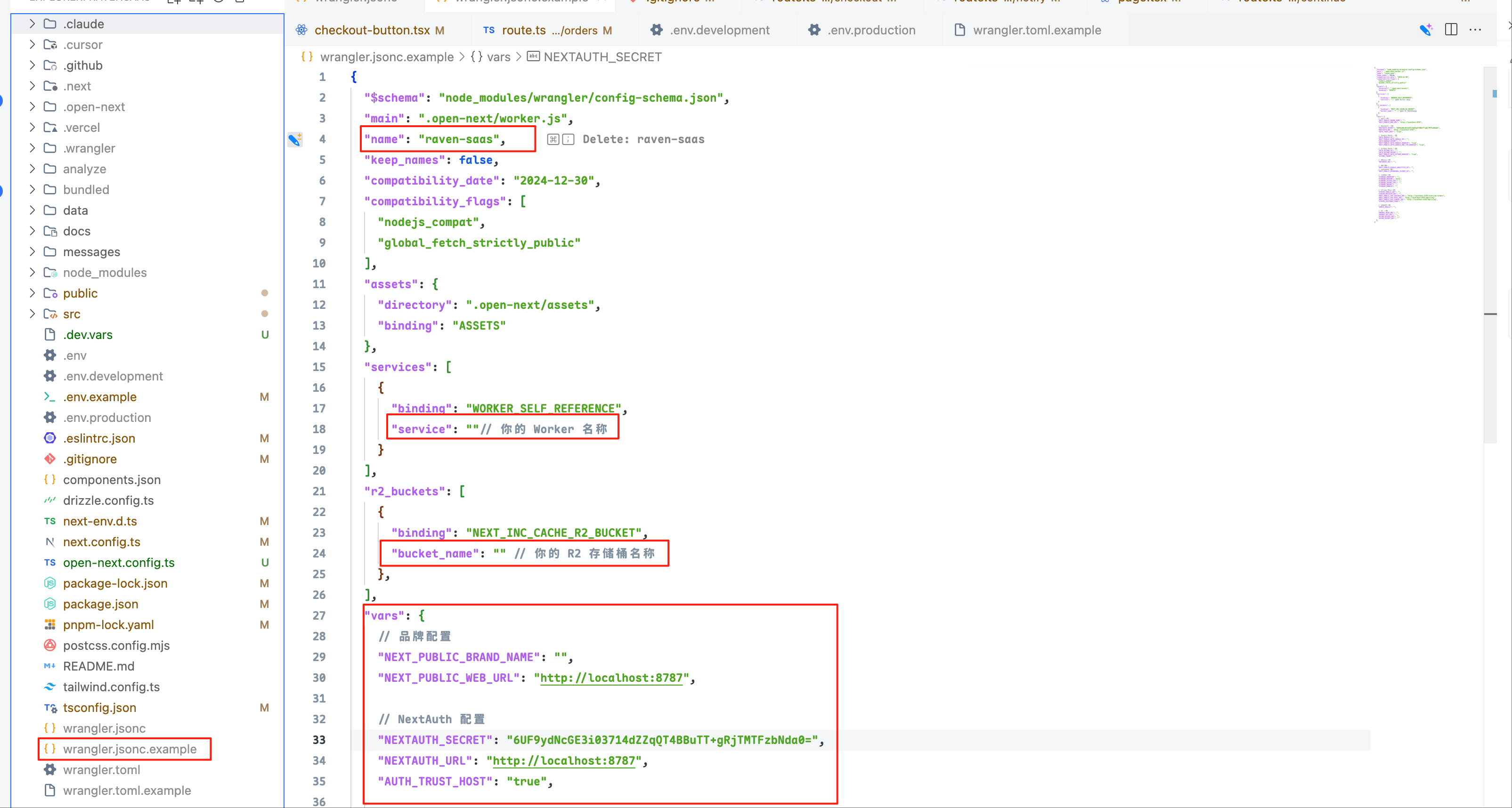Place cursor on the "keep_names" line

(x=431, y=160)
